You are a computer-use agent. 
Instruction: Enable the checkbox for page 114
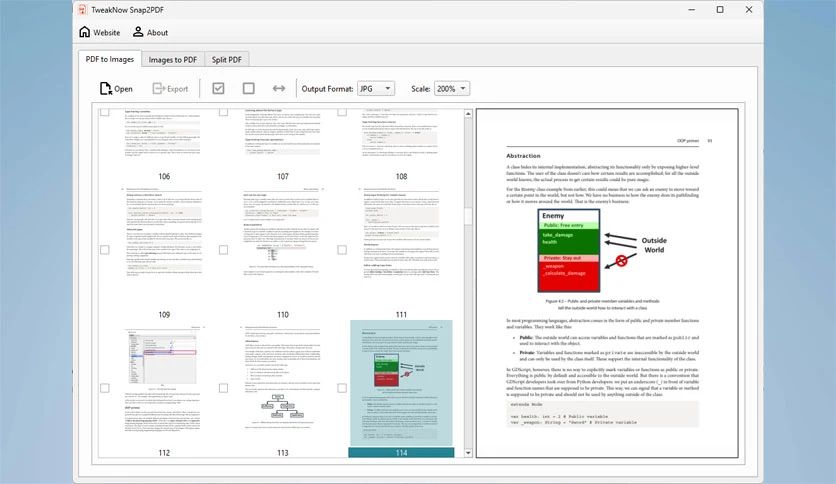[x=342, y=388]
